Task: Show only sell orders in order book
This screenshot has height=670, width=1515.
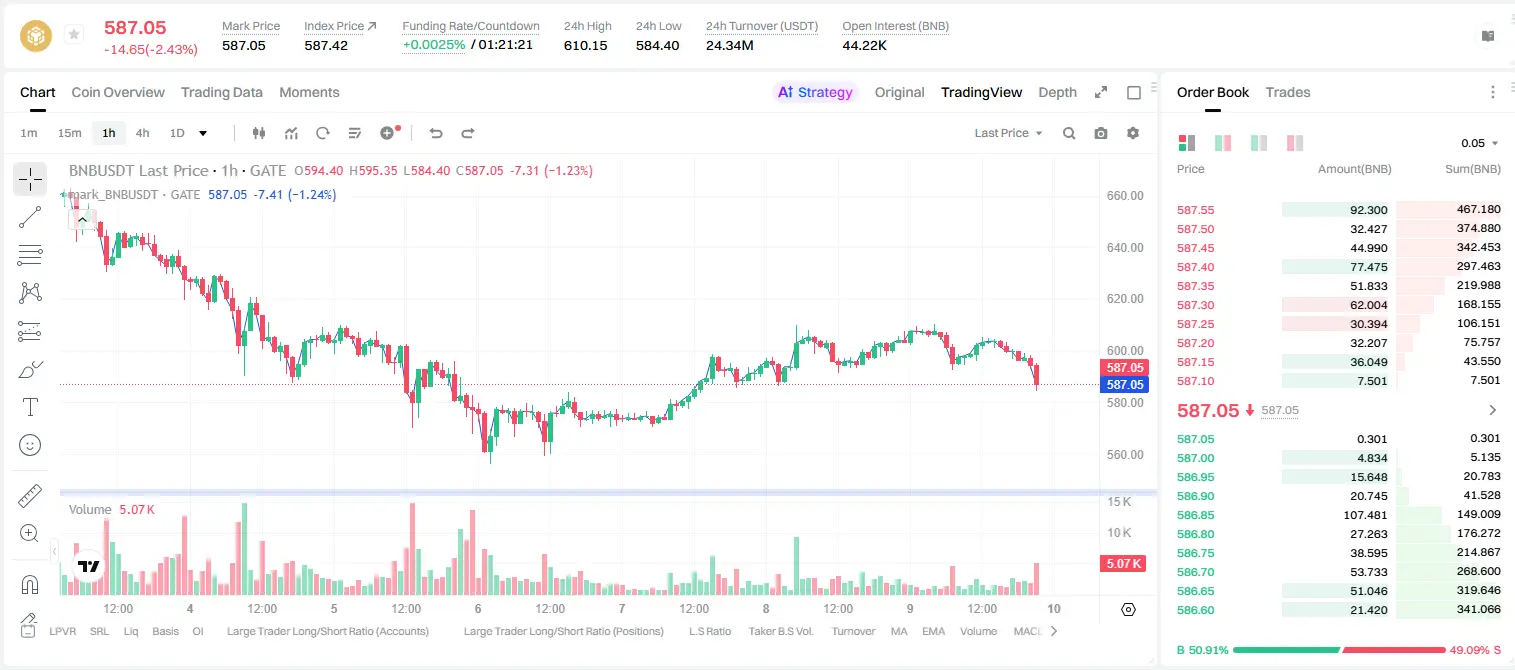Action: pyautogui.click(x=1295, y=143)
